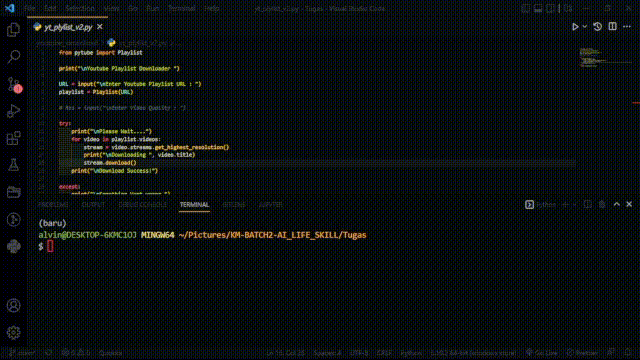Open the Testing flask view
The height and width of the screenshot is (360, 640).
tap(13, 165)
